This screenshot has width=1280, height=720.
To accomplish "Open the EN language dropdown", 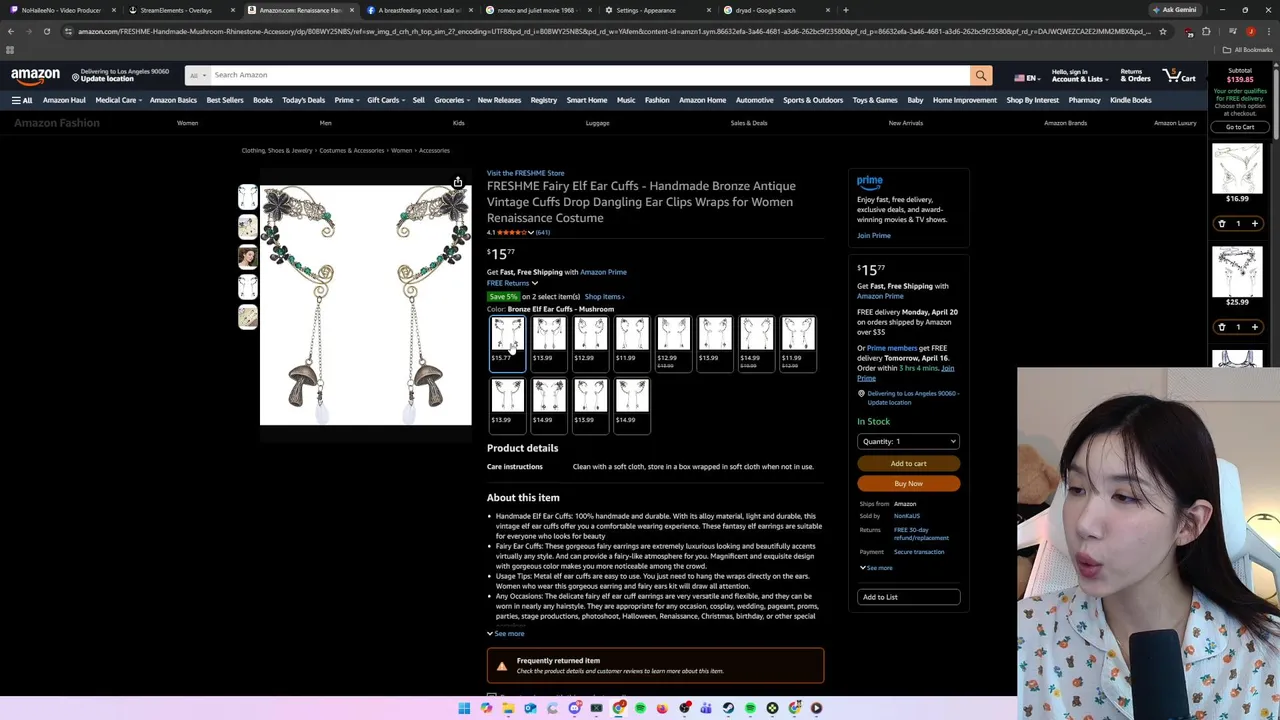I will coord(1026,77).
